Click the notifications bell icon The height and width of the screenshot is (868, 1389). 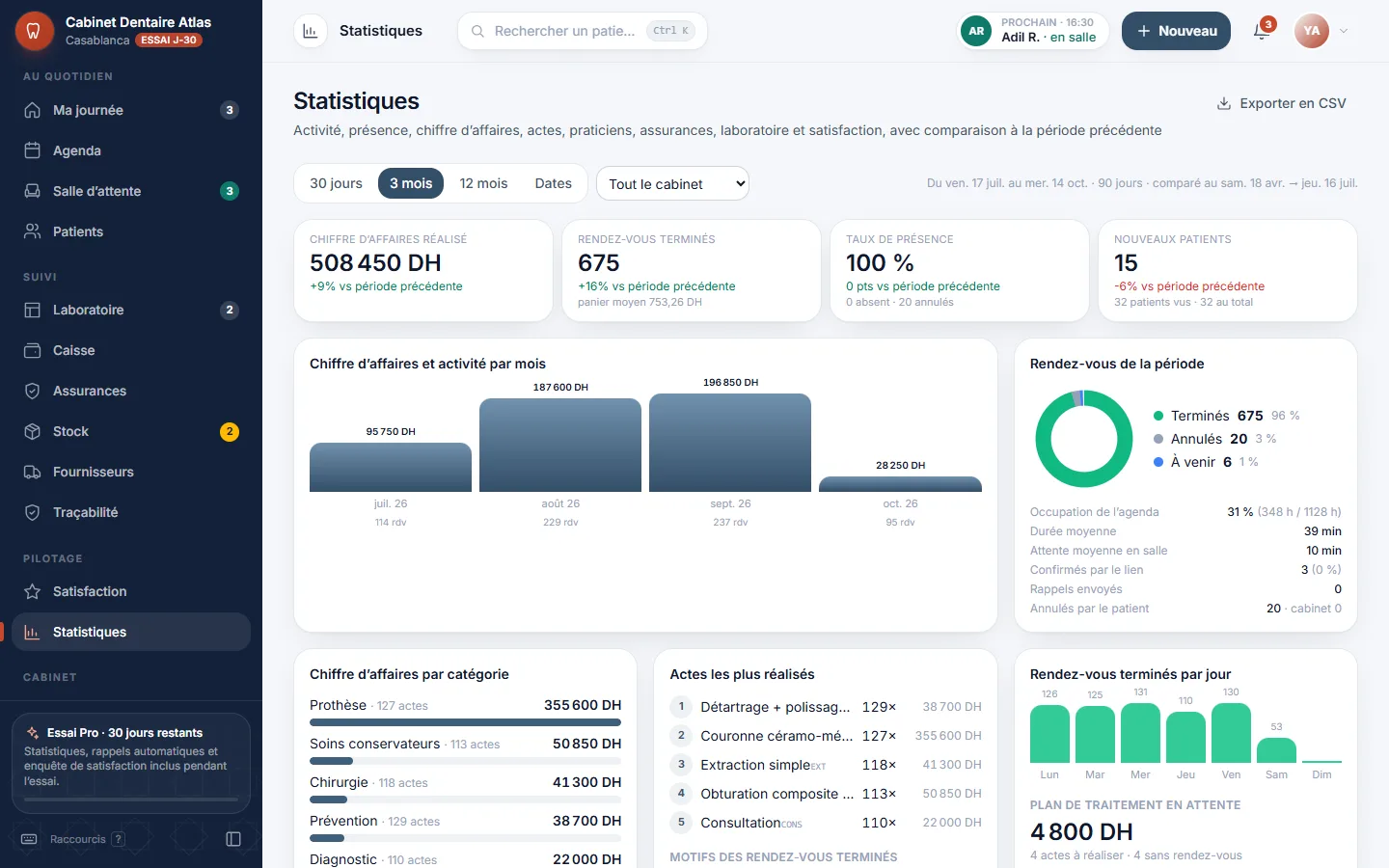tap(1262, 31)
